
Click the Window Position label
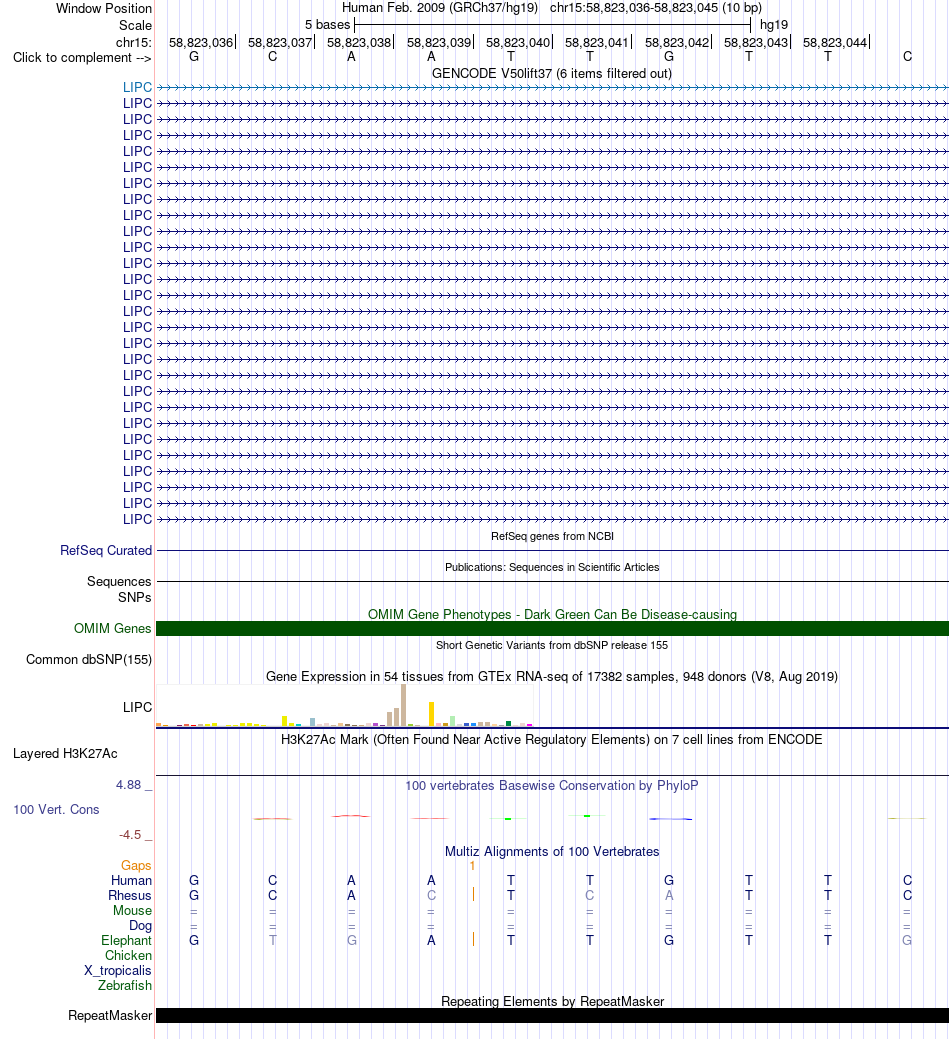pyautogui.click(x=104, y=9)
